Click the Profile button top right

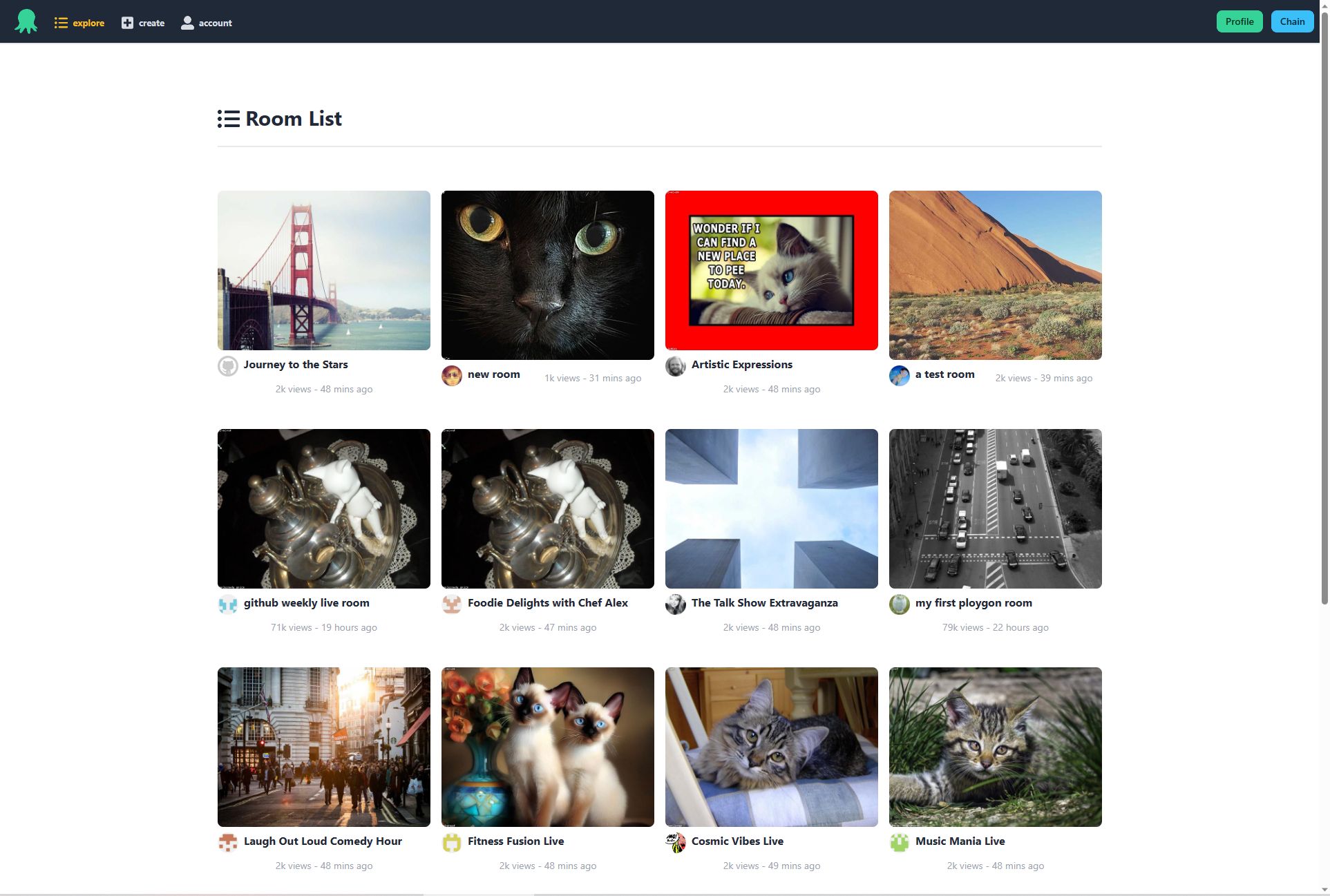[x=1239, y=21]
